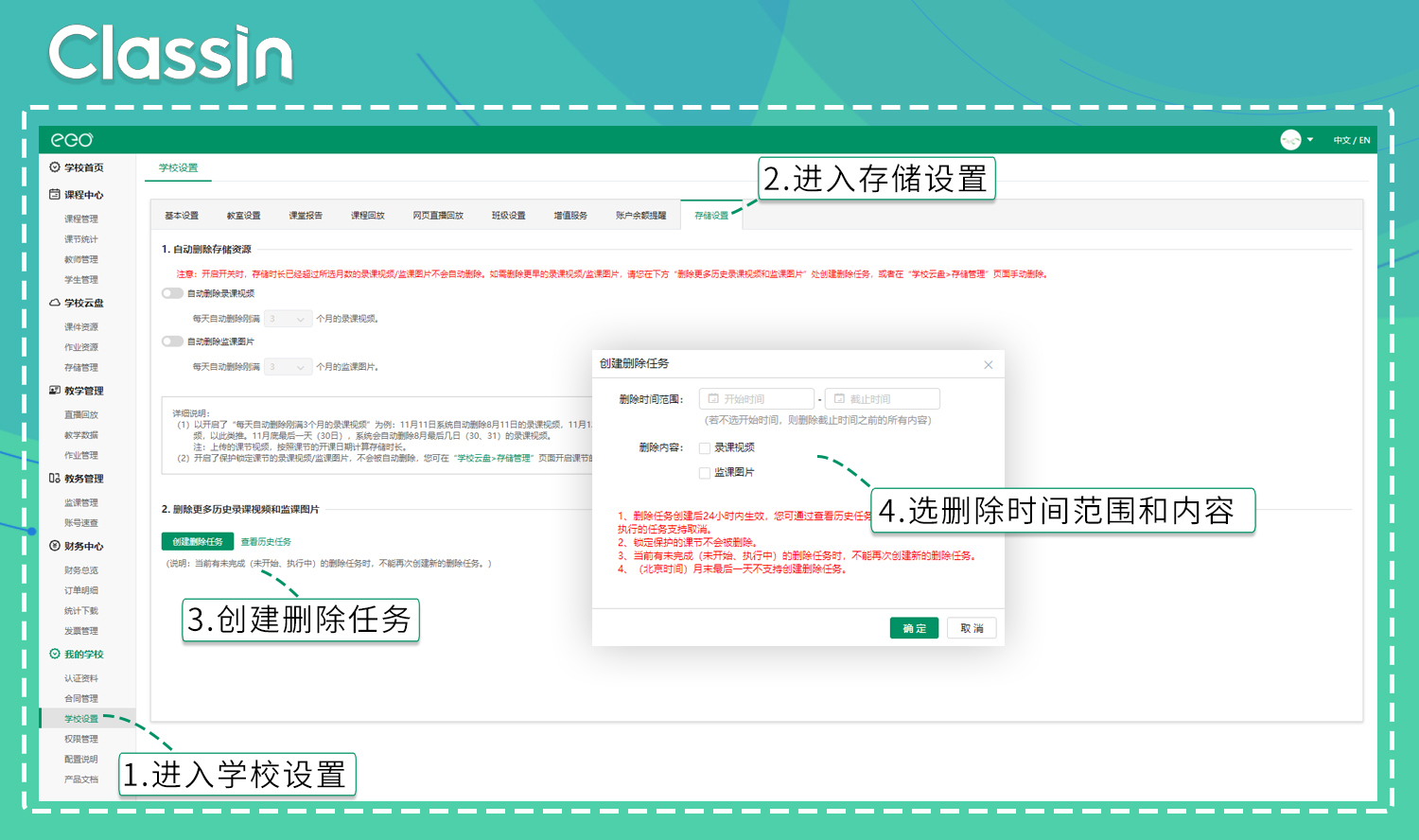Click the 开始时间 date input
This screenshot has width=1419, height=840.
coord(757,399)
